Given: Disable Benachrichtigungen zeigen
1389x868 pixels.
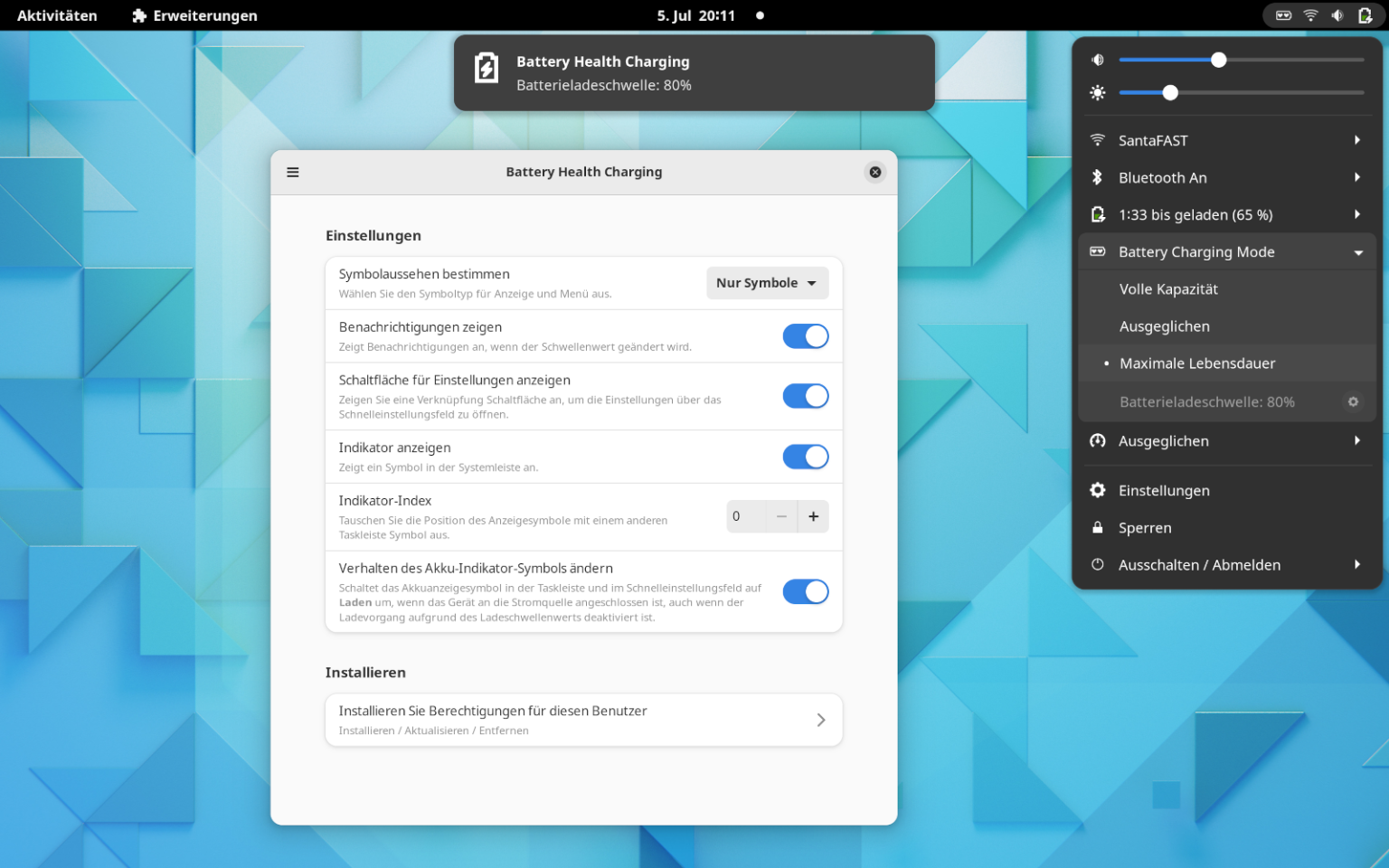Looking at the screenshot, I should [x=805, y=335].
